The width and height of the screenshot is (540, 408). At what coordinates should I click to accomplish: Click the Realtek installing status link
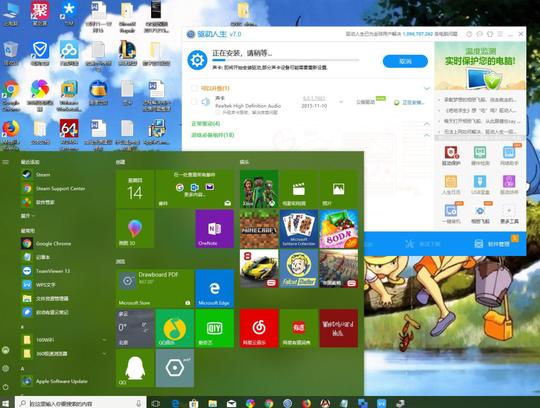(x=409, y=103)
